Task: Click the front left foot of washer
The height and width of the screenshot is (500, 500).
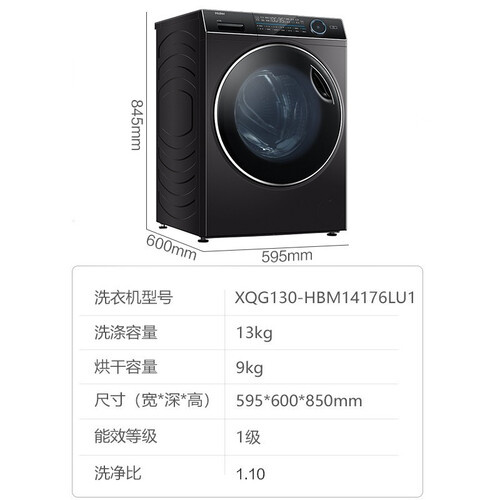Action: pyautogui.click(x=203, y=240)
